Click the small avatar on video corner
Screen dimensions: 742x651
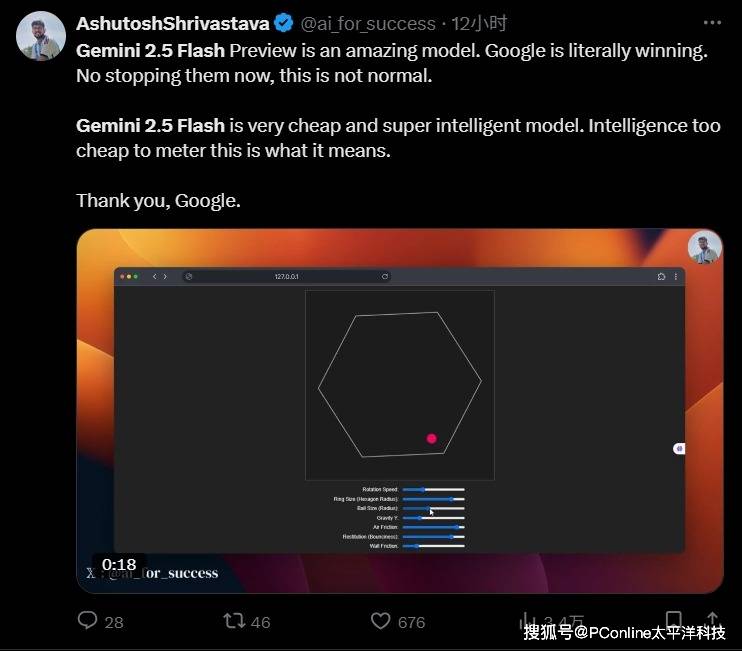[704, 248]
